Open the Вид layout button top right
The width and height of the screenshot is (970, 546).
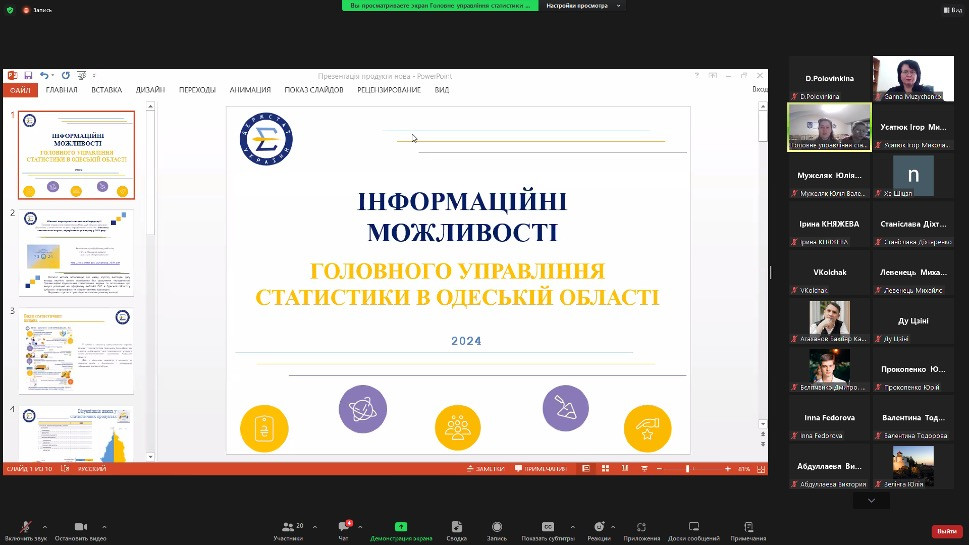pyautogui.click(x=953, y=10)
